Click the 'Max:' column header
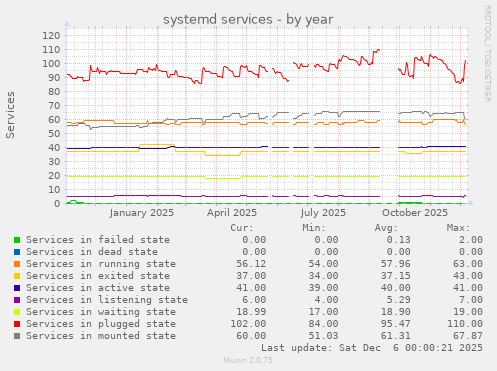The image size is (497, 371). [x=458, y=228]
